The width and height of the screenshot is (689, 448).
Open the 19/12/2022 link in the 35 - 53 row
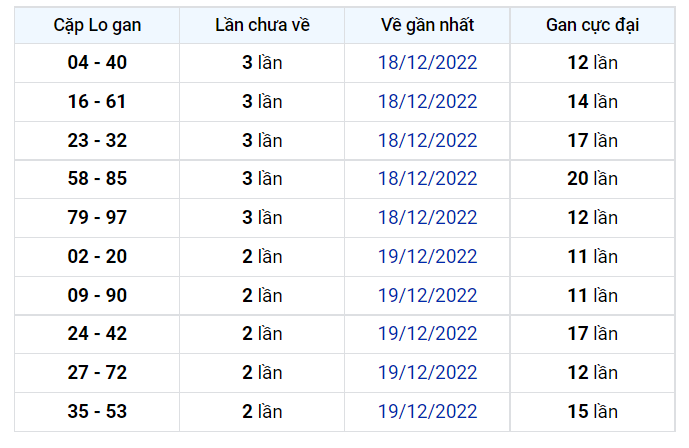427,412
